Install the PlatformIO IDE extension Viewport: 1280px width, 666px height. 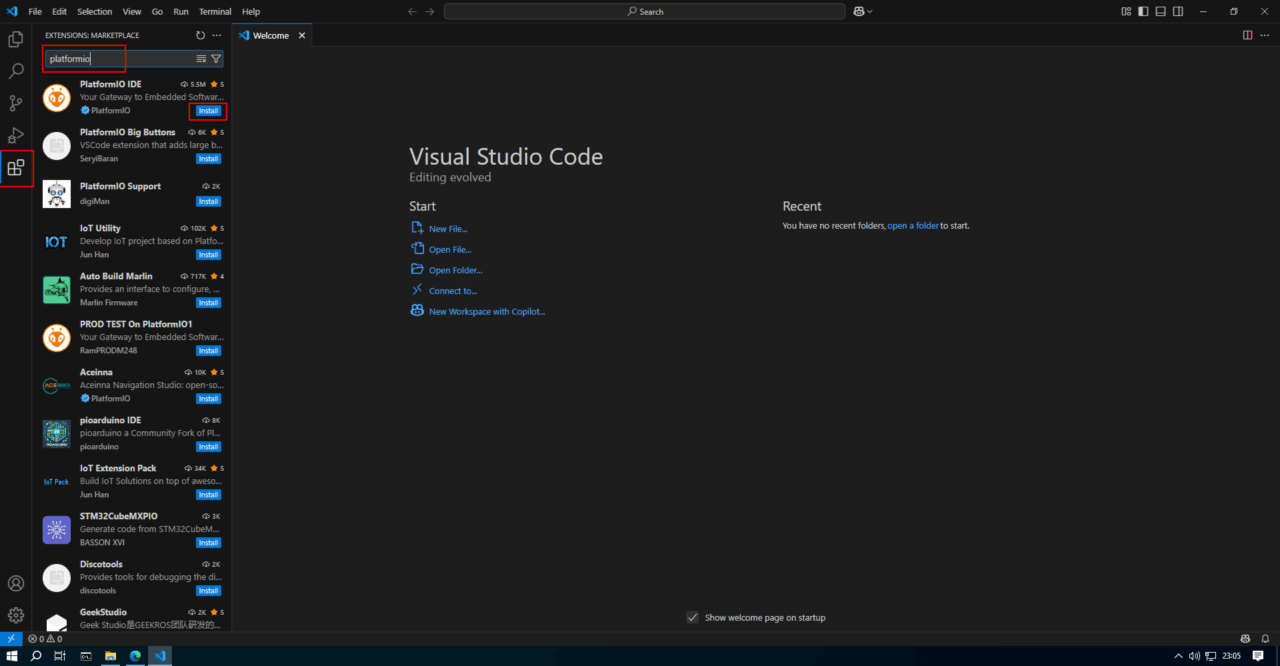click(x=208, y=111)
